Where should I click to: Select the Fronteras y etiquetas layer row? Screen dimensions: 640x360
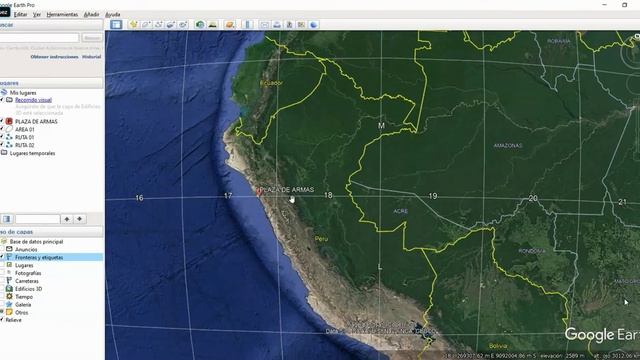click(51, 257)
